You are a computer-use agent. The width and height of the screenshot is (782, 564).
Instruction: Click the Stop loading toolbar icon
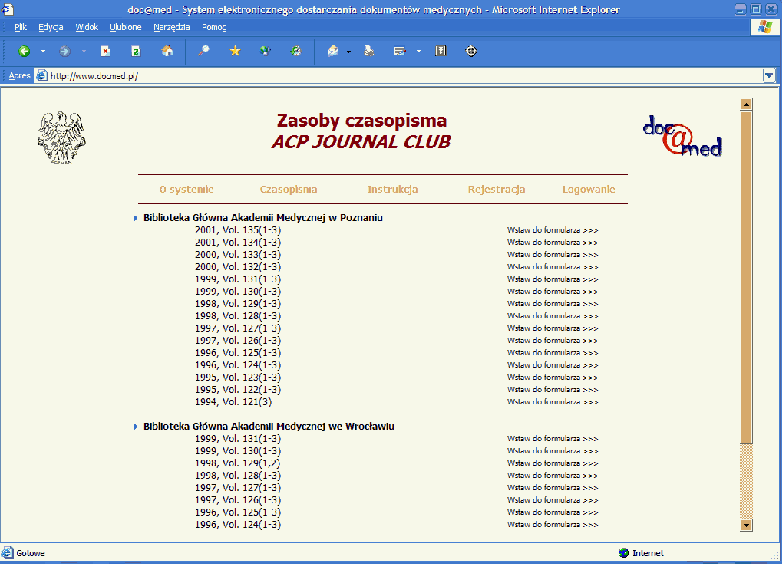(105, 51)
